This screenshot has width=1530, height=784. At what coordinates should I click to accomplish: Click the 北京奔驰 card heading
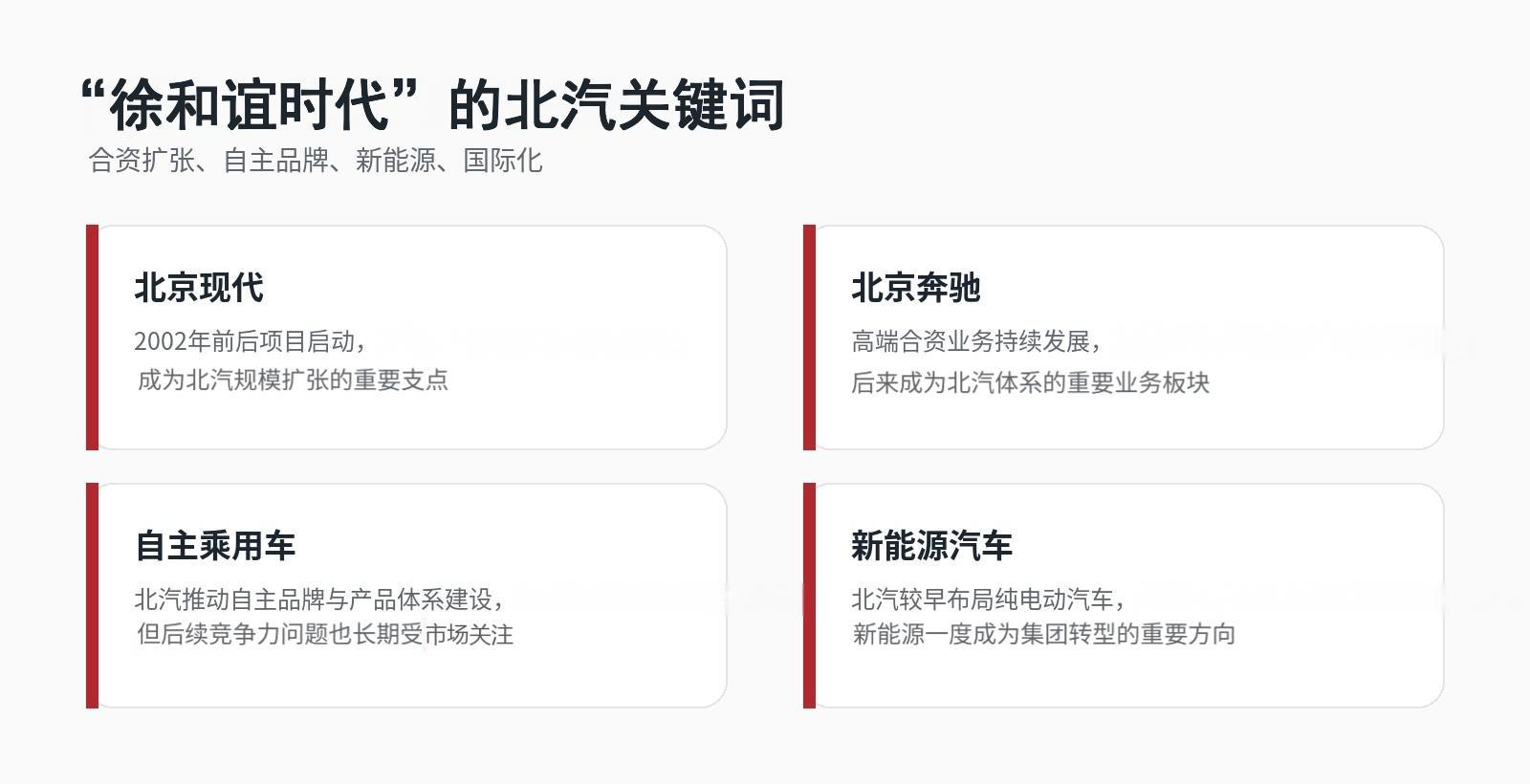pyautogui.click(x=916, y=288)
